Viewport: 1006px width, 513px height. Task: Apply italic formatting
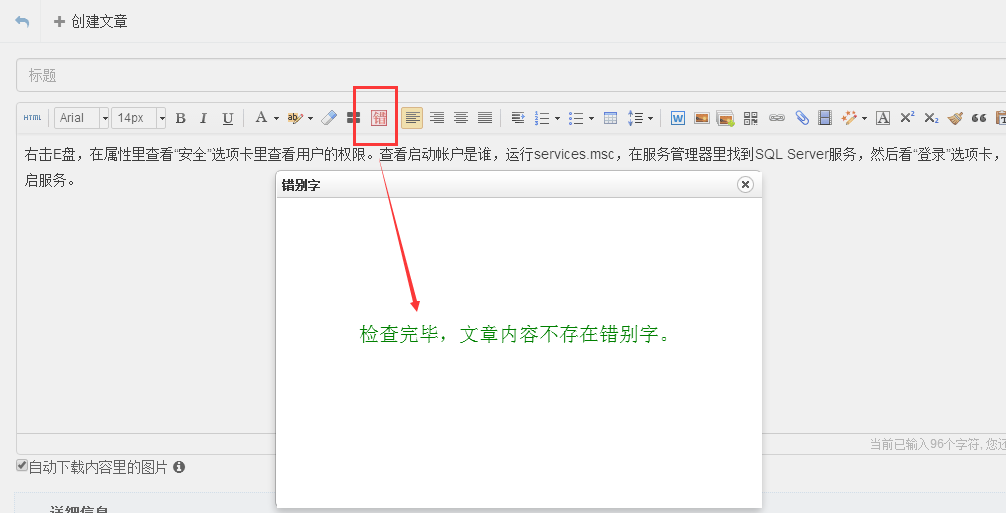tap(204, 118)
